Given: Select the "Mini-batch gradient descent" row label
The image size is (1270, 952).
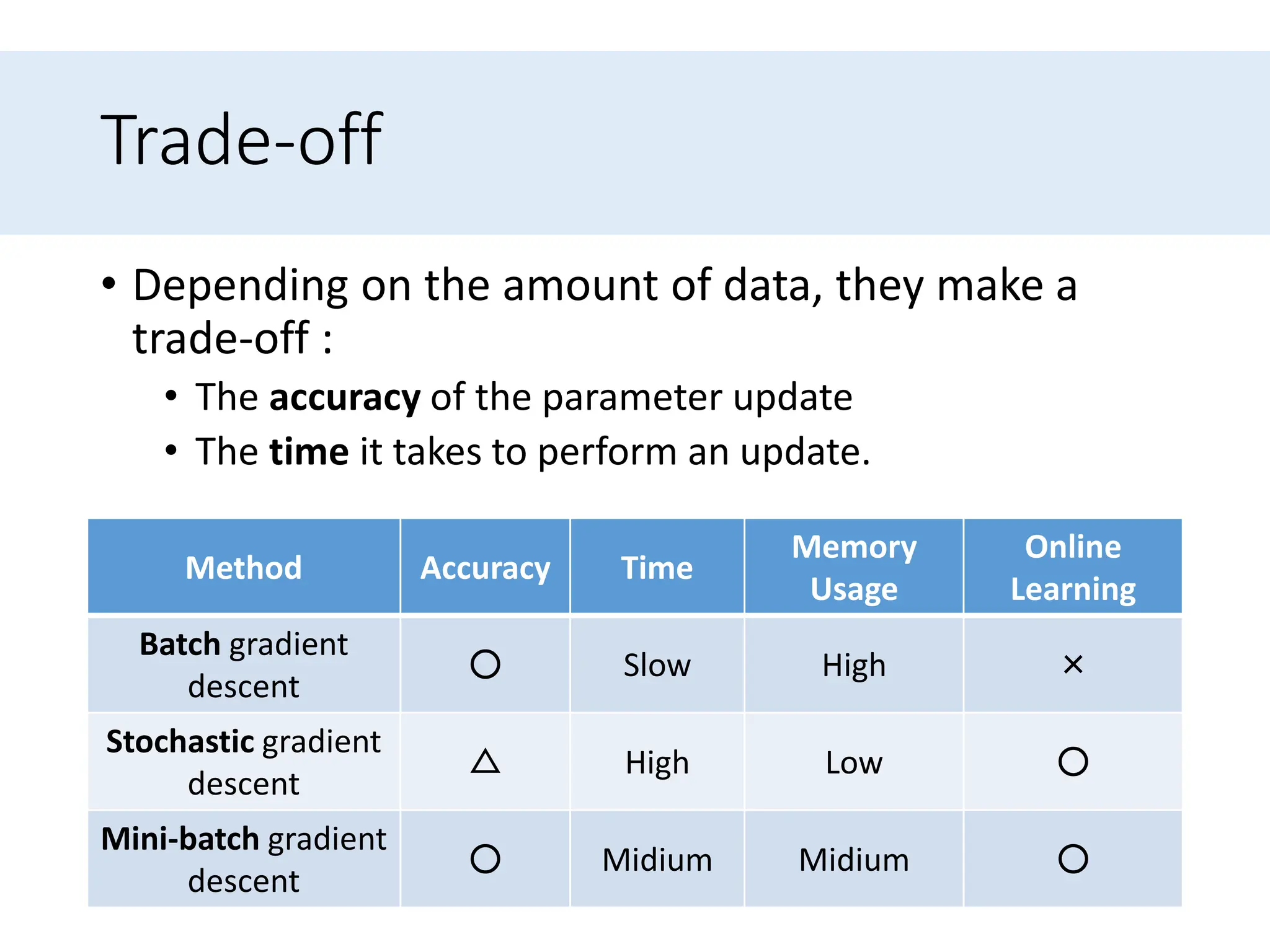Looking at the screenshot, I should (244, 859).
